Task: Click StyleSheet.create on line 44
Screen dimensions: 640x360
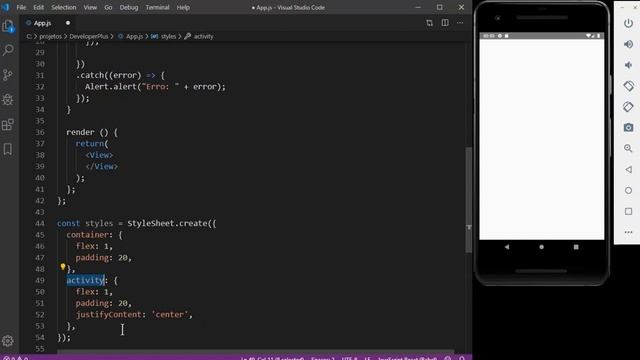Action: (167, 223)
